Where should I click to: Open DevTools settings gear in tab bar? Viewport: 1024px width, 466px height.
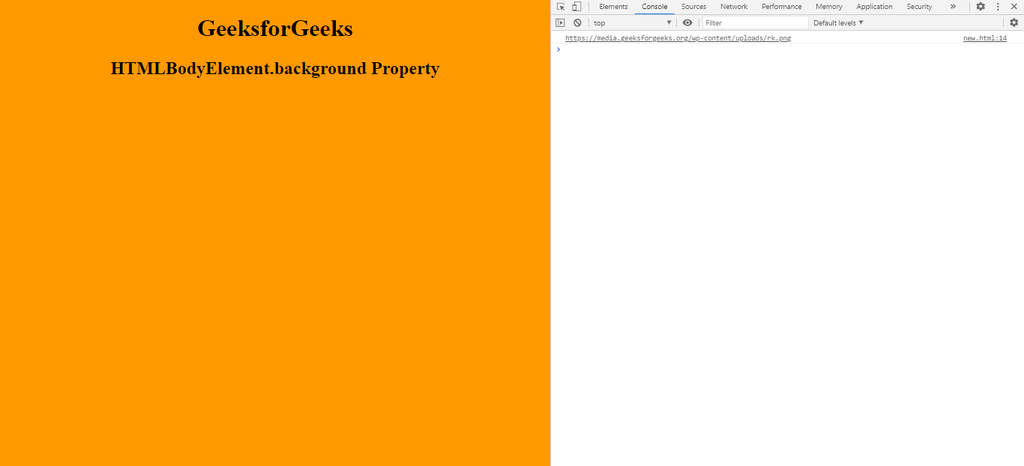click(980, 7)
